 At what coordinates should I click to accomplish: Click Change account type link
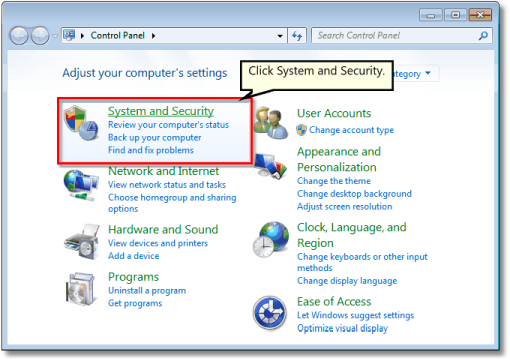(x=351, y=130)
